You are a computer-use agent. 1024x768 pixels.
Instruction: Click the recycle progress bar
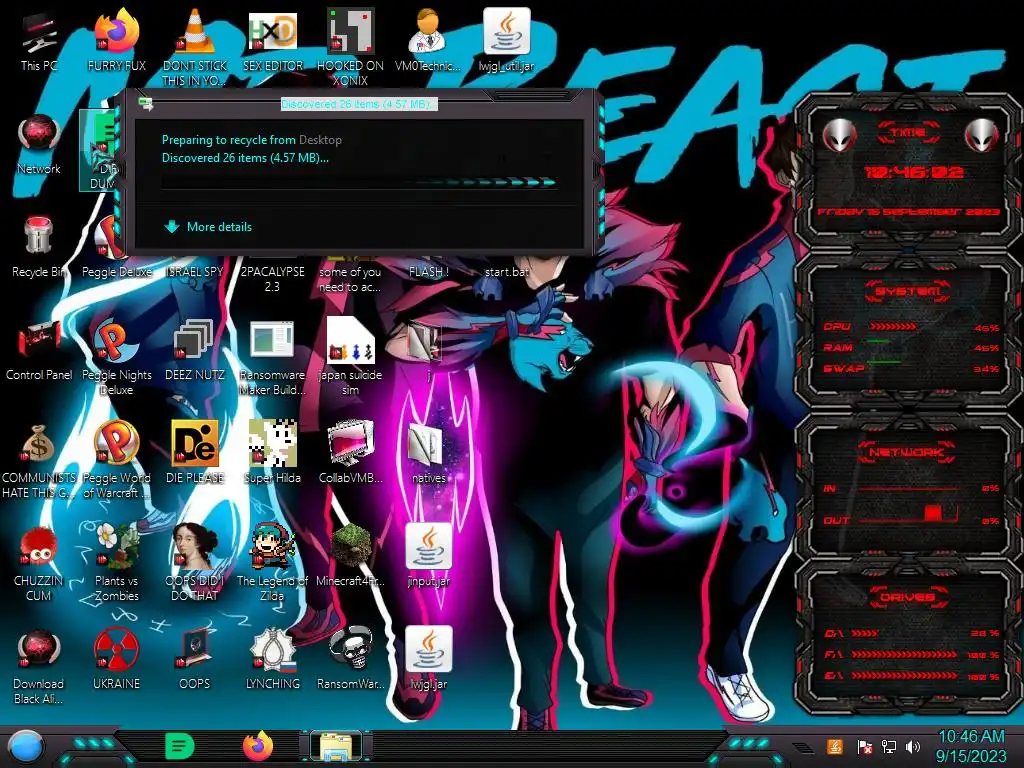pyautogui.click(x=359, y=183)
